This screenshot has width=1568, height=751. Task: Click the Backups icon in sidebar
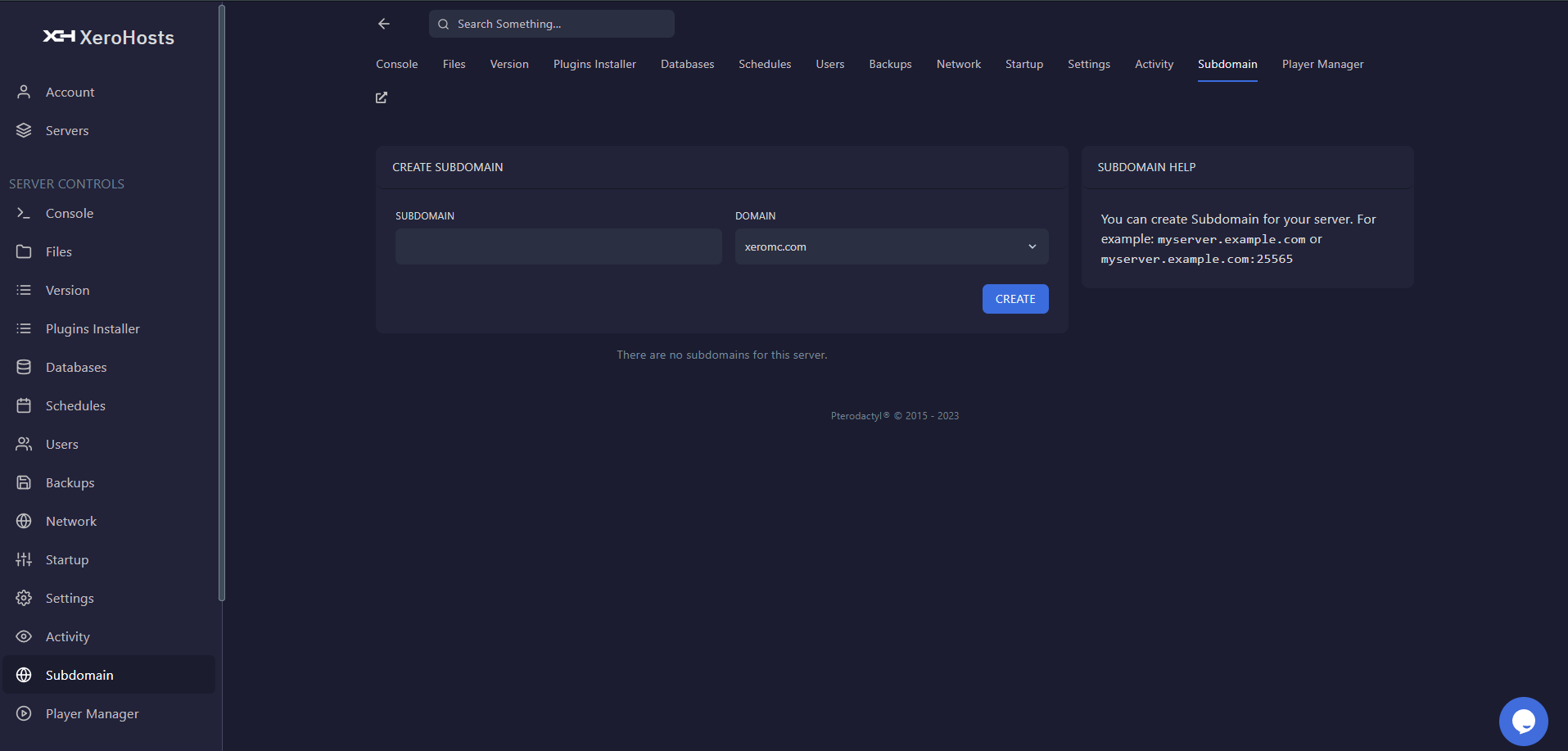(x=24, y=482)
